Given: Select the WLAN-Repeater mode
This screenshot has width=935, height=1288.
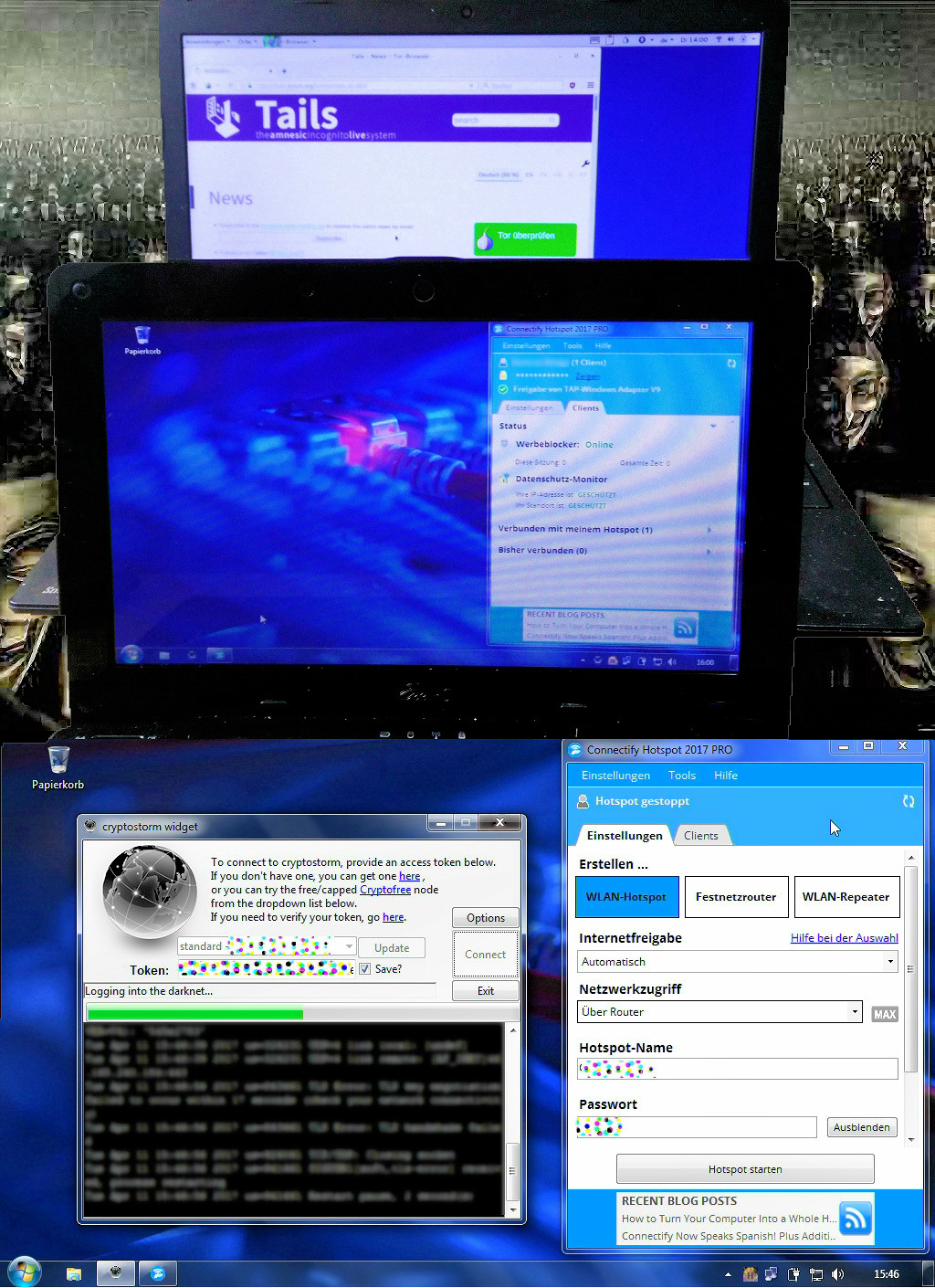Looking at the screenshot, I should (846, 897).
